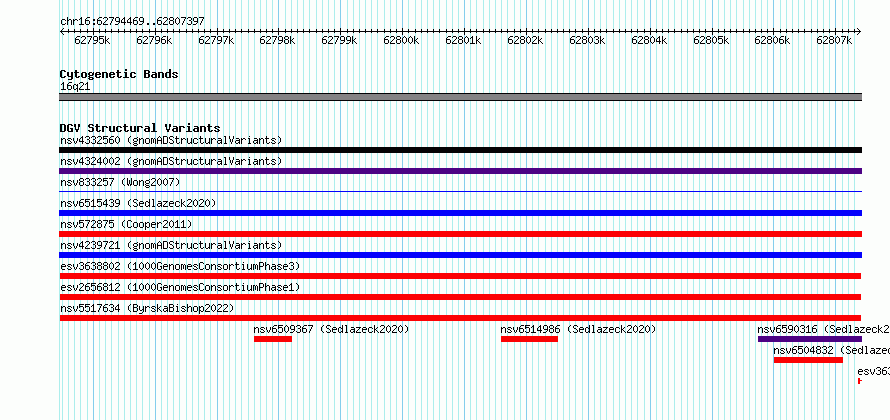Open the nsv833257 (Wong2007) label
Image resolution: width=890 pixels, height=420 pixels.
click(120, 182)
